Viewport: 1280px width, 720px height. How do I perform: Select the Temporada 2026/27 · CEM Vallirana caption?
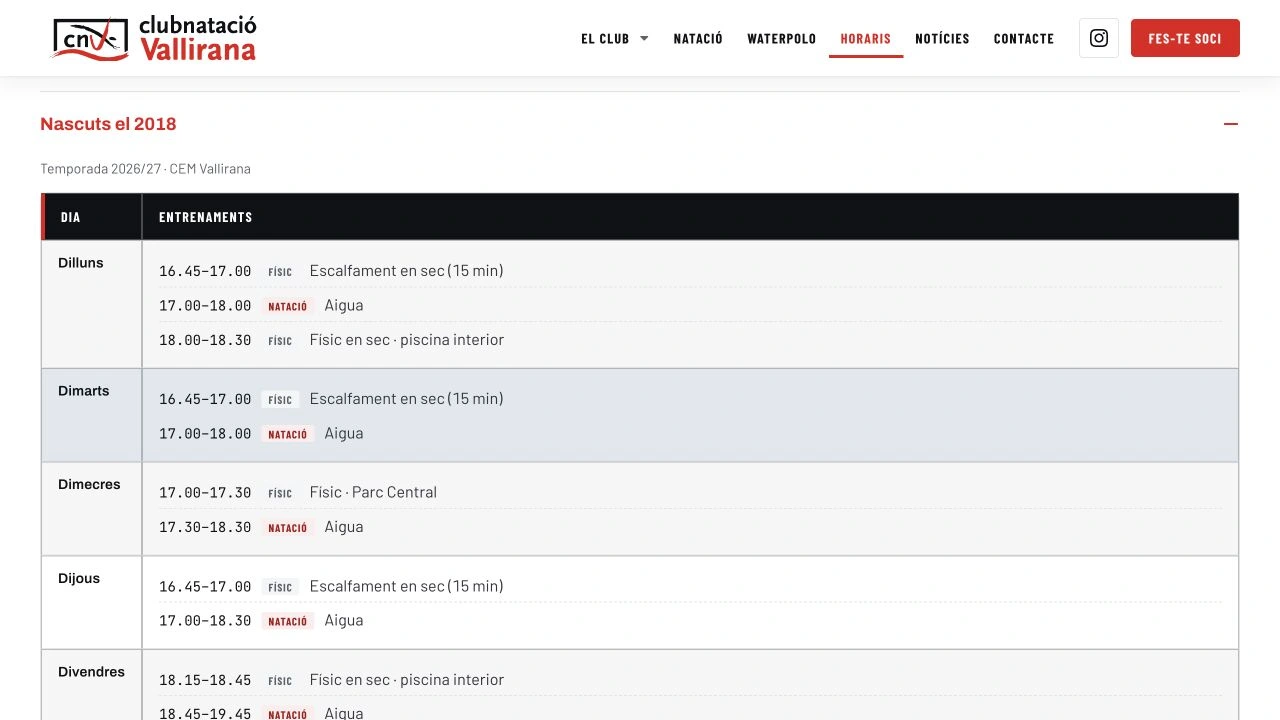[x=146, y=169]
